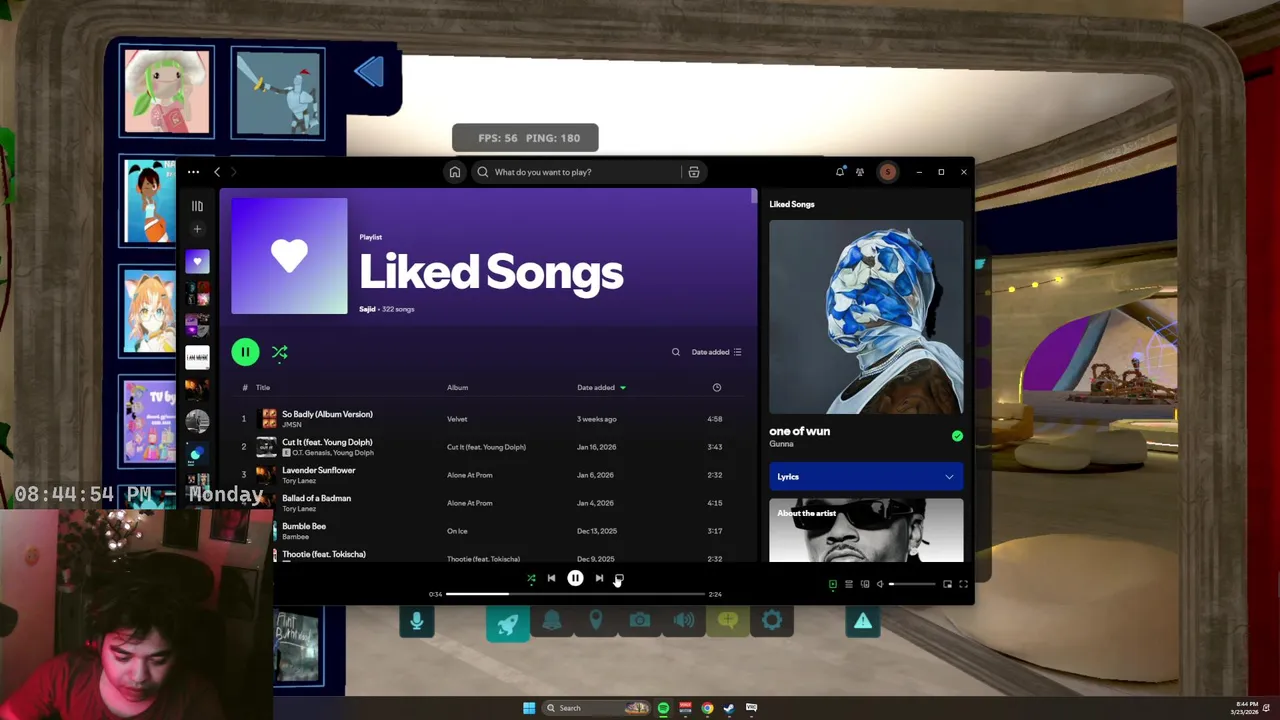Enter full screen player
This screenshot has width=1280, height=720.
pos(963,584)
